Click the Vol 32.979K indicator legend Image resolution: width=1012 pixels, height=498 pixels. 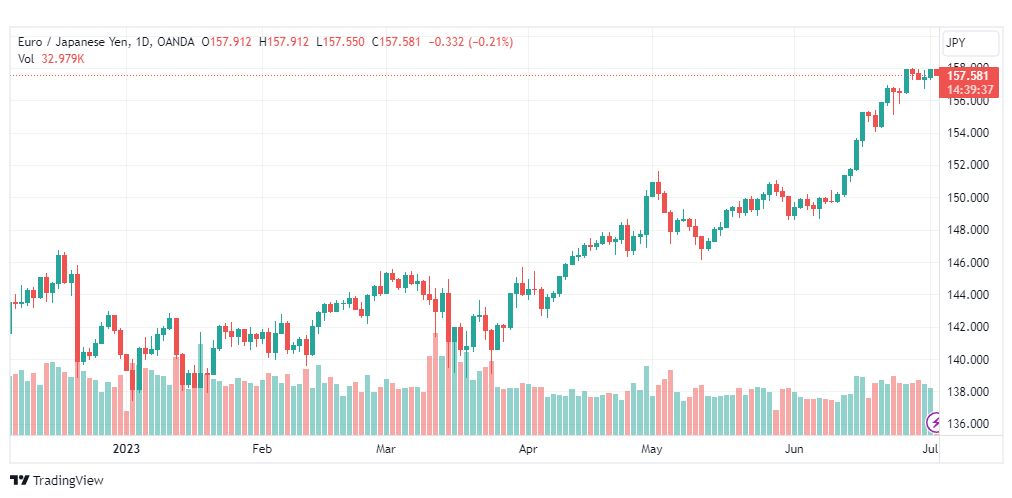tap(52, 59)
